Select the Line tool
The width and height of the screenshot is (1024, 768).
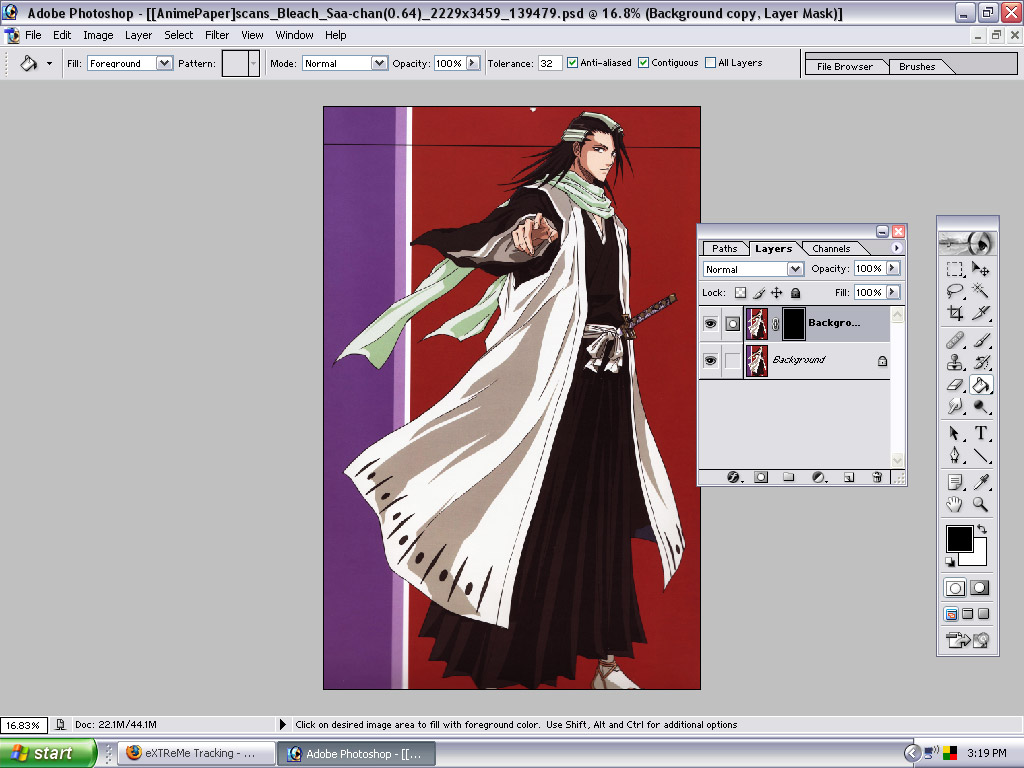[980, 455]
